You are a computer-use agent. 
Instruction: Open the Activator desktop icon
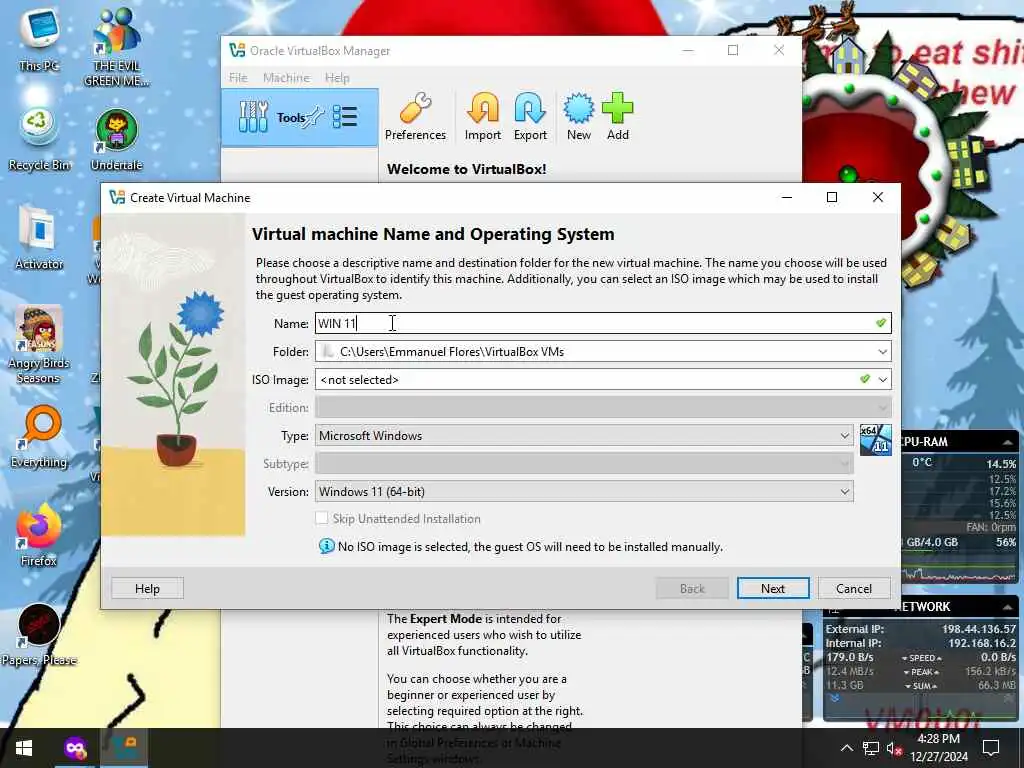[x=39, y=238]
